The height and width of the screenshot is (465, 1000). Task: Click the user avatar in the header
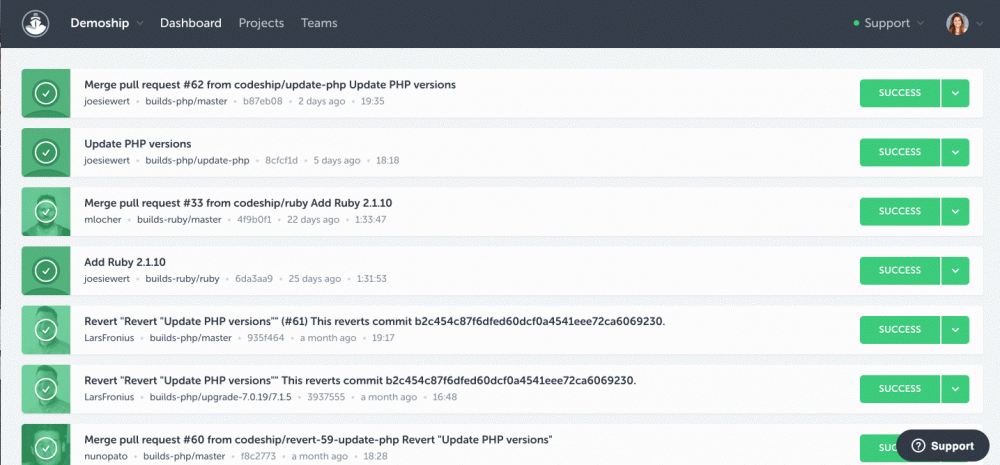point(957,23)
